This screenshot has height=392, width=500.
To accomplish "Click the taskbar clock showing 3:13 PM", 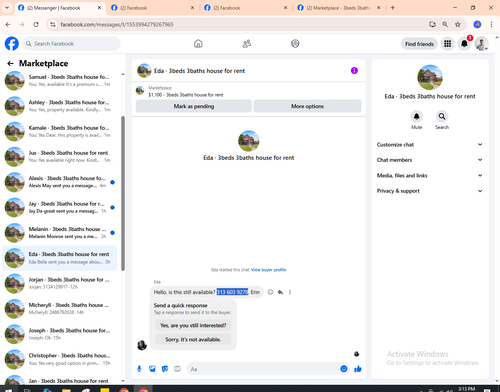I will 466,389.
